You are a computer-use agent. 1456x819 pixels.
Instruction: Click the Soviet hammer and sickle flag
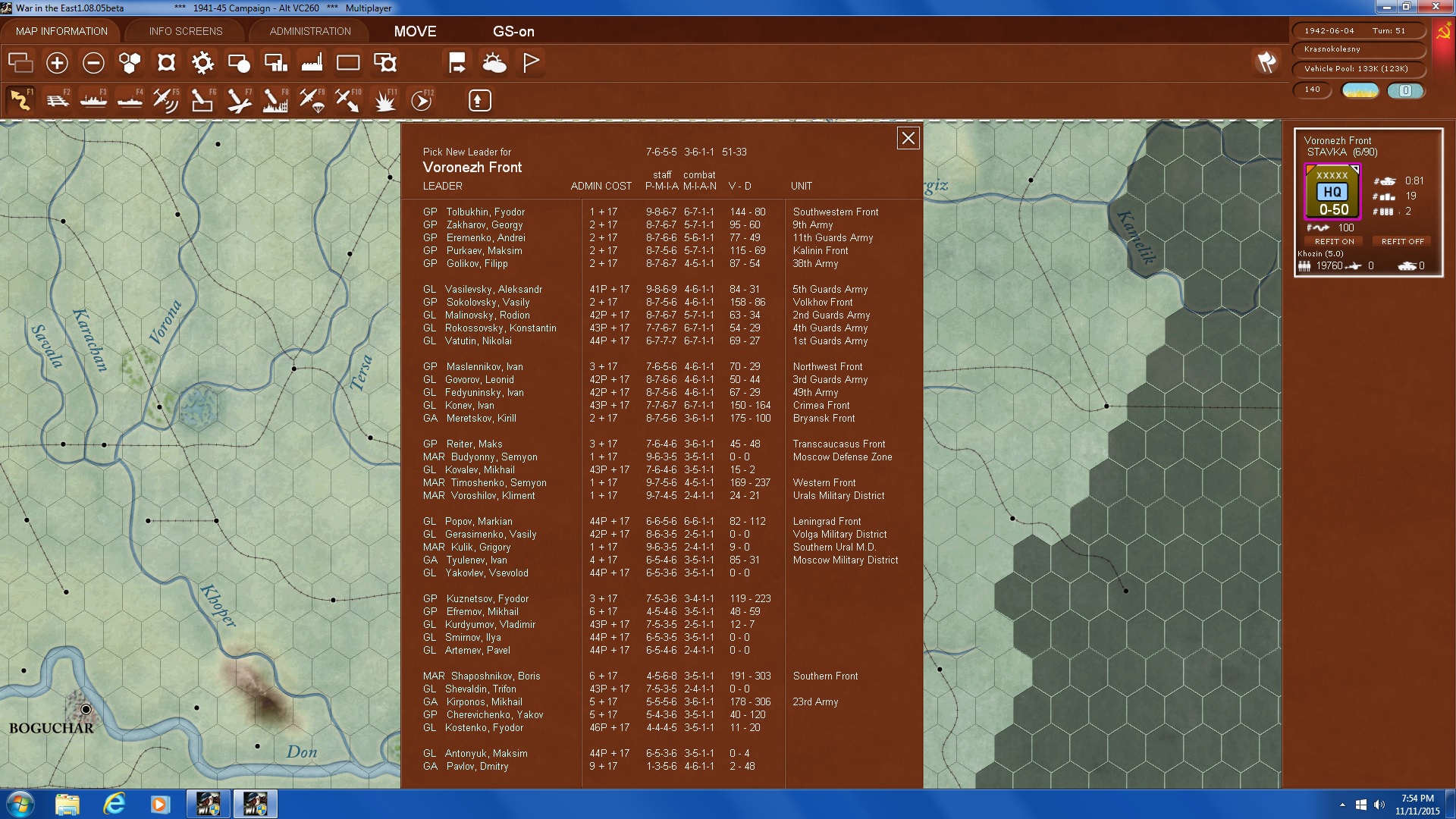coord(1443,32)
